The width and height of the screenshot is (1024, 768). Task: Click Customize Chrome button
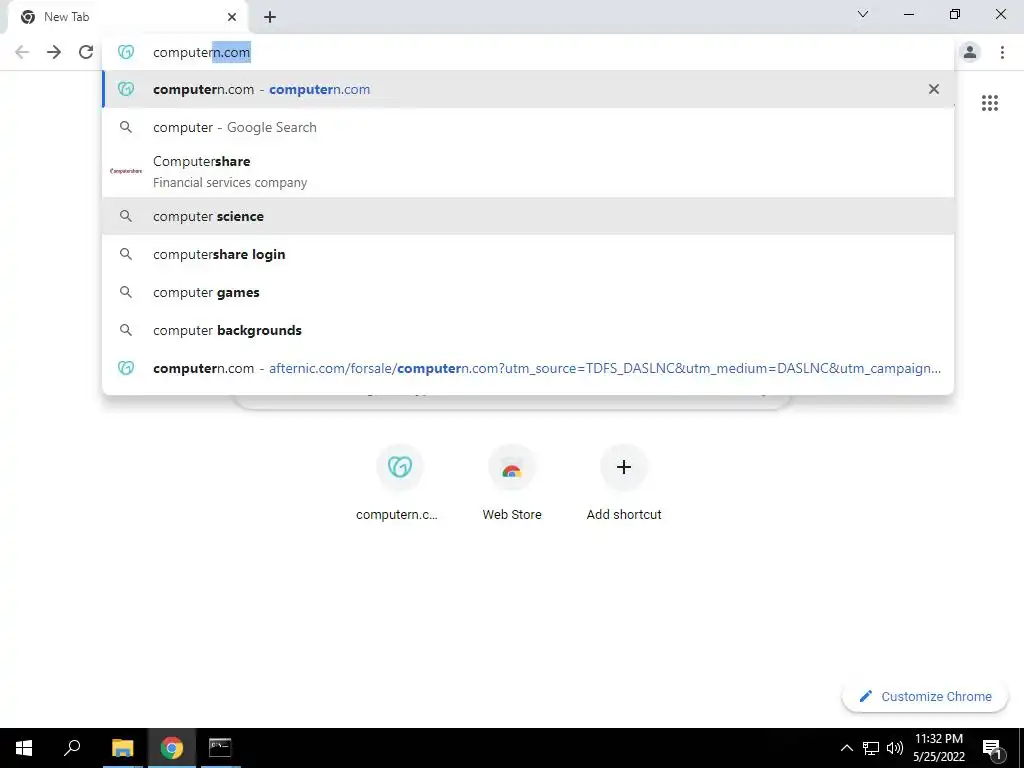925,696
